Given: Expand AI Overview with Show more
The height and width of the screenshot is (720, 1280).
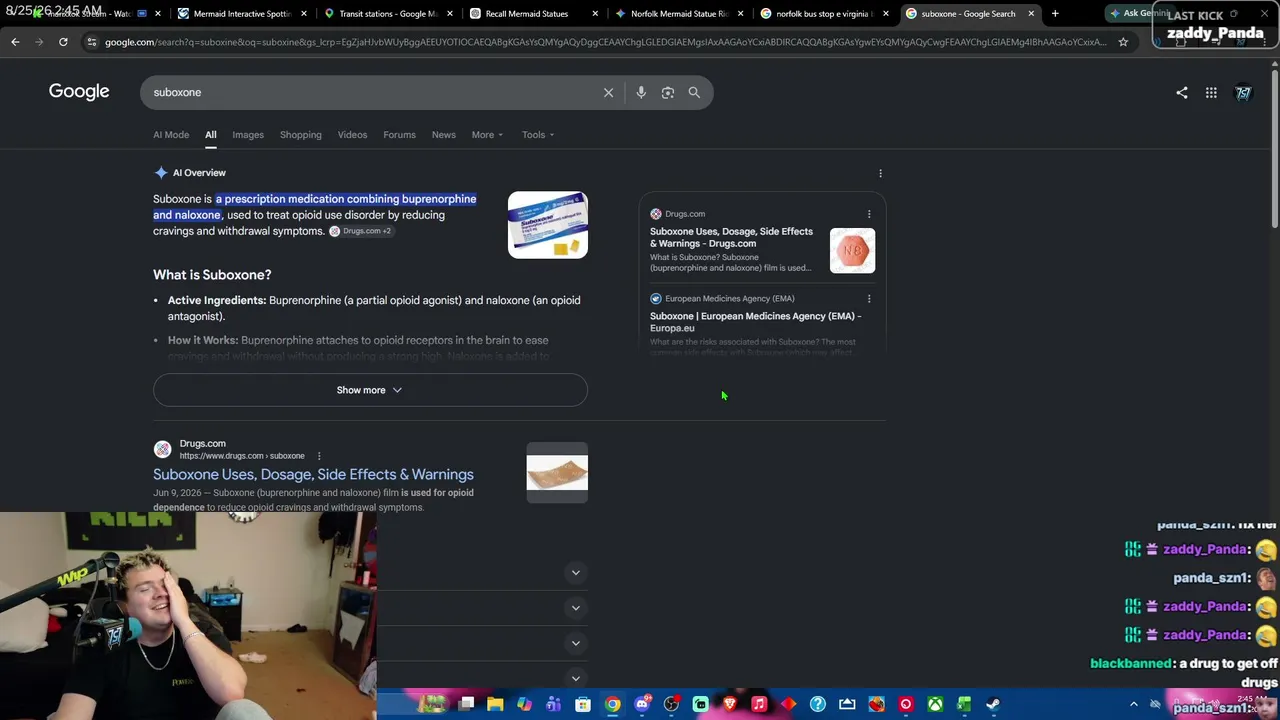Looking at the screenshot, I should 370,390.
